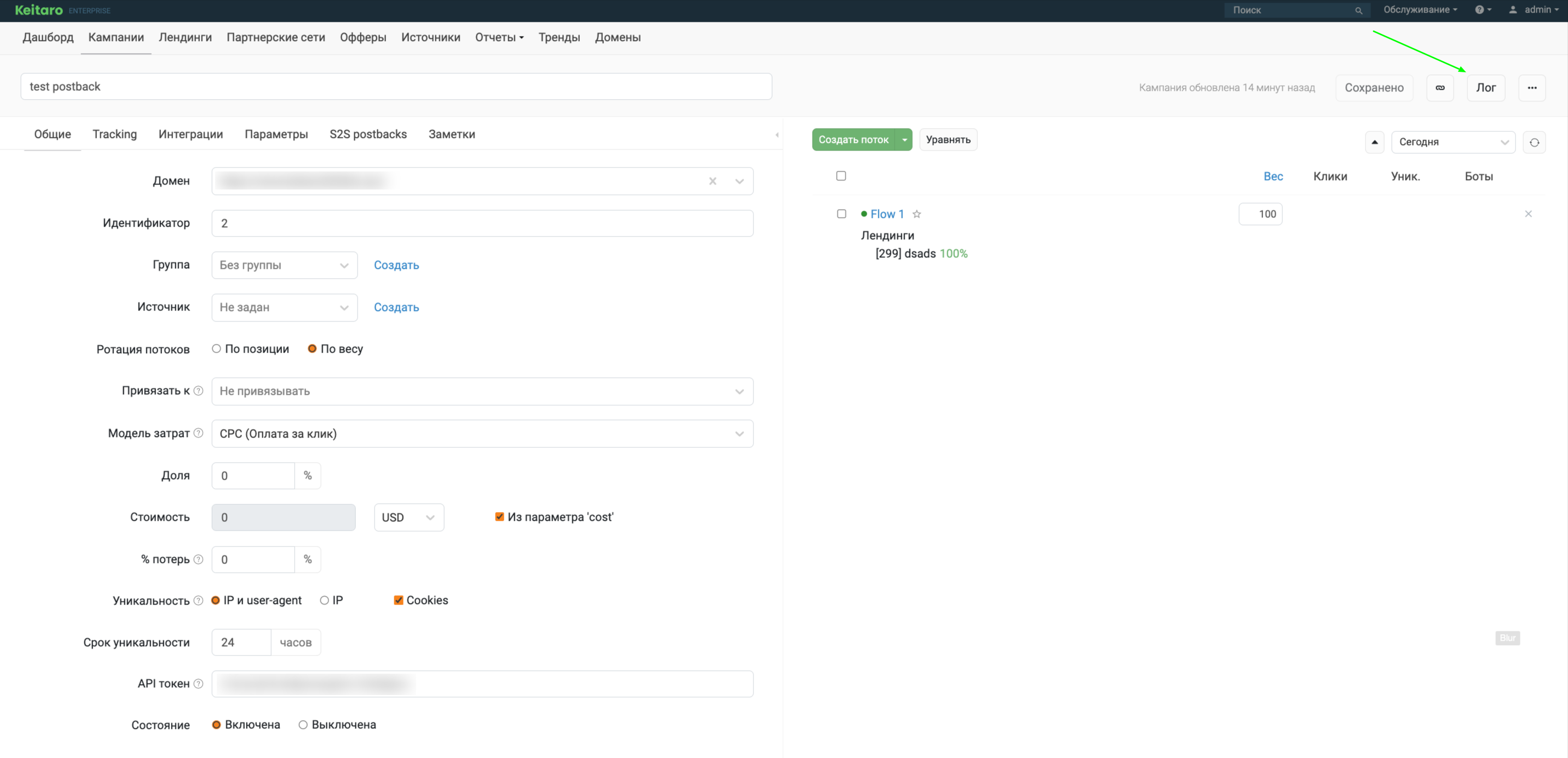Click the search magnifier icon
Viewport: 1568px width, 758px height.
click(x=1358, y=10)
